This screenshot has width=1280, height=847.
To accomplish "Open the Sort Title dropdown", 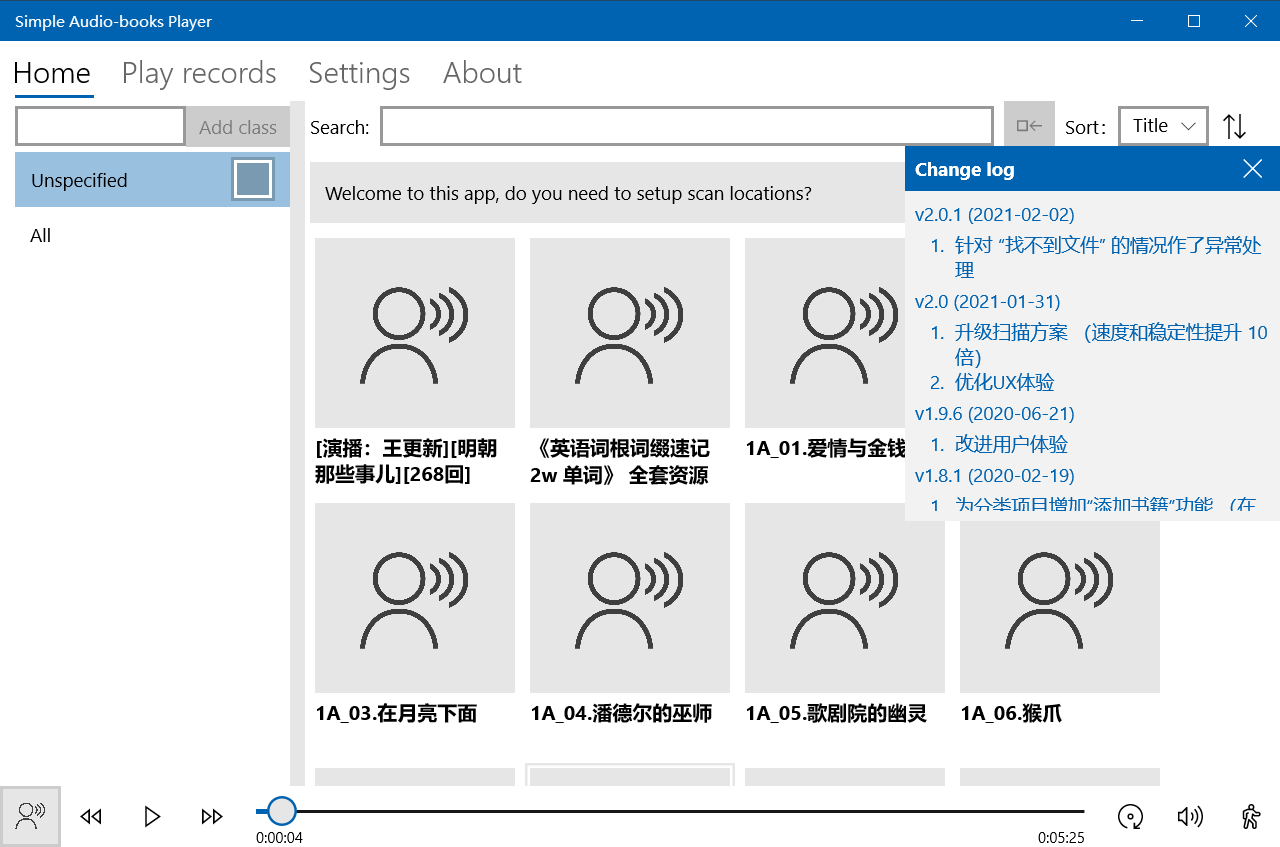I will click(1163, 126).
